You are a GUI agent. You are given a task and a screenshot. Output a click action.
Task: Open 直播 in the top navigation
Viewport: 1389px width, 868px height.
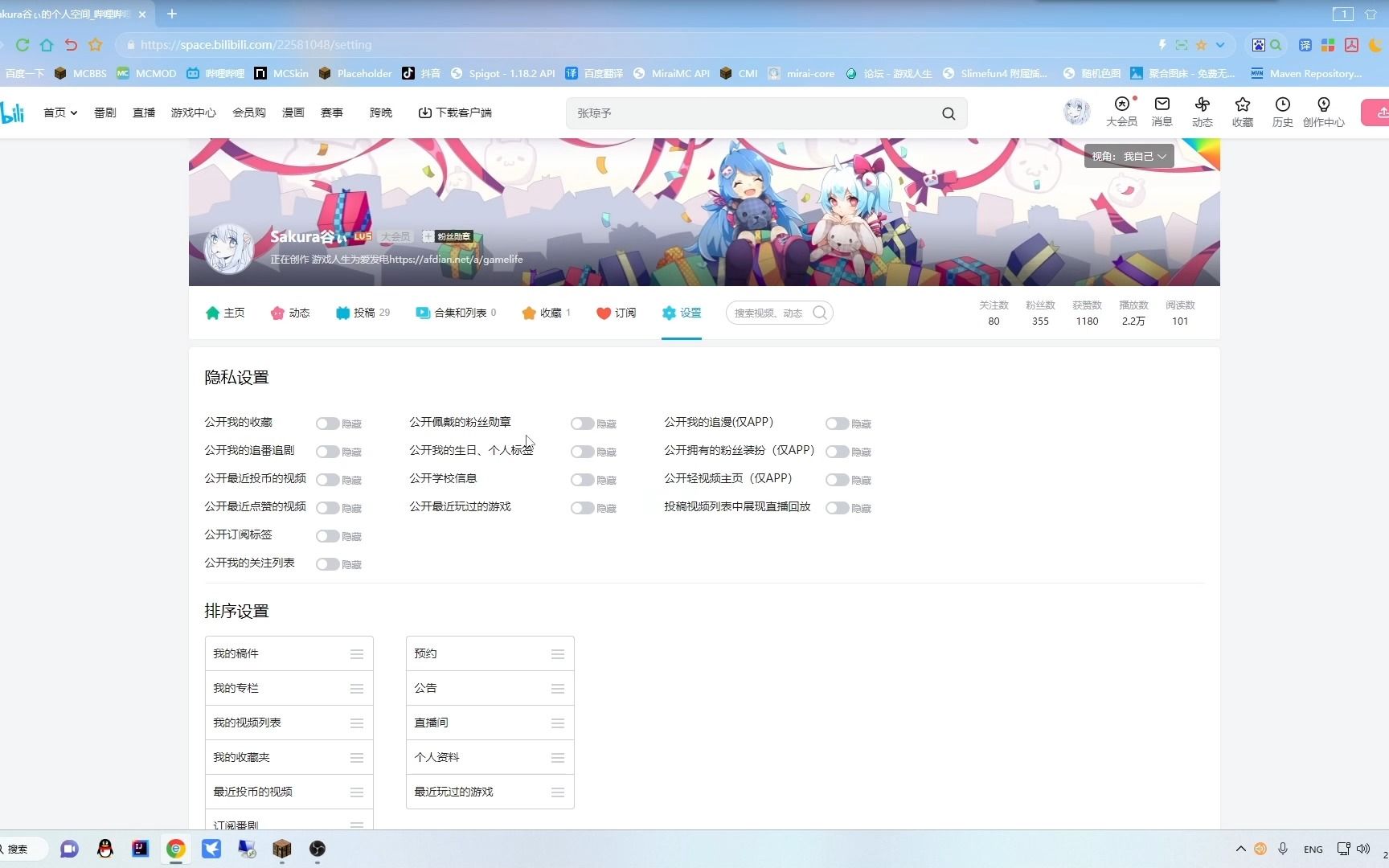144,113
